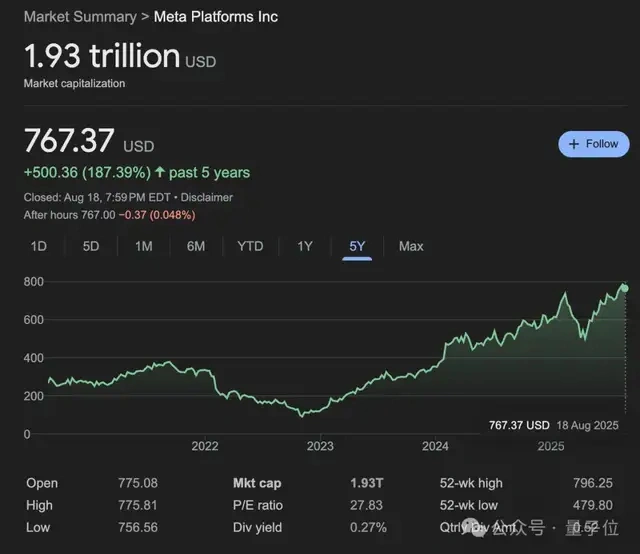This screenshot has height=554, width=640.
Task: Click the Open value 775.08
Action: pos(138,483)
